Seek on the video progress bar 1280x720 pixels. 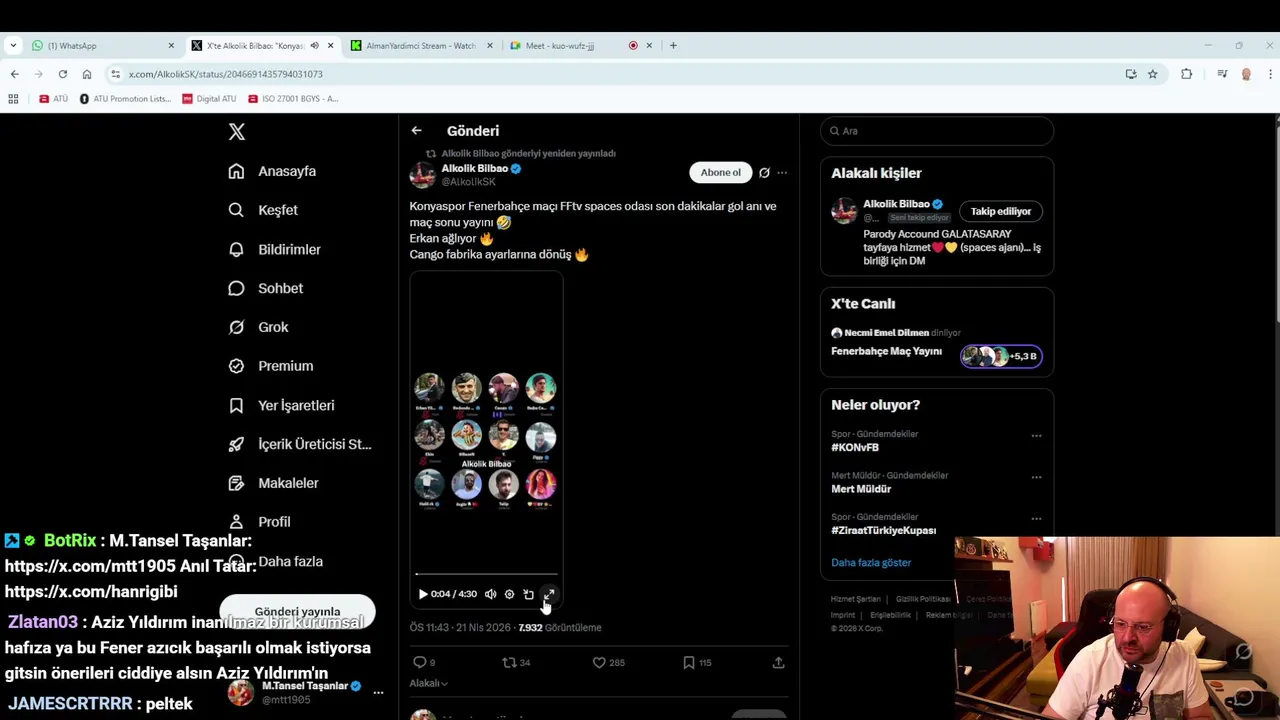[x=486, y=574]
